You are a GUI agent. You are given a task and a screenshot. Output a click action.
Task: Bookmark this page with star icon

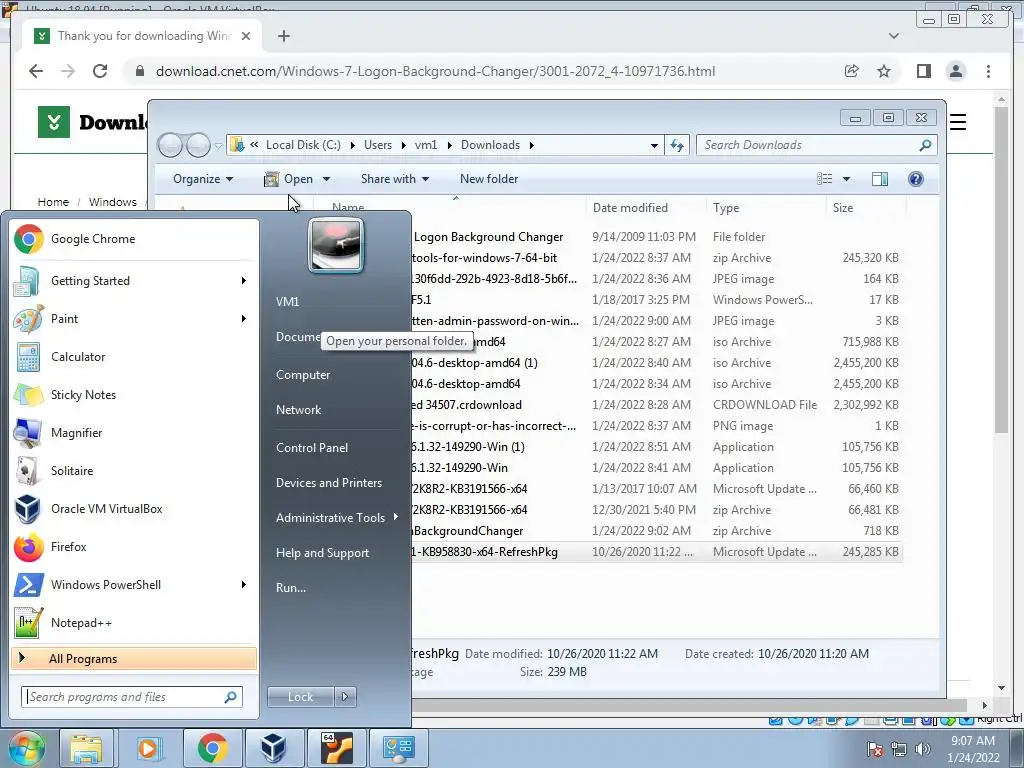click(884, 71)
